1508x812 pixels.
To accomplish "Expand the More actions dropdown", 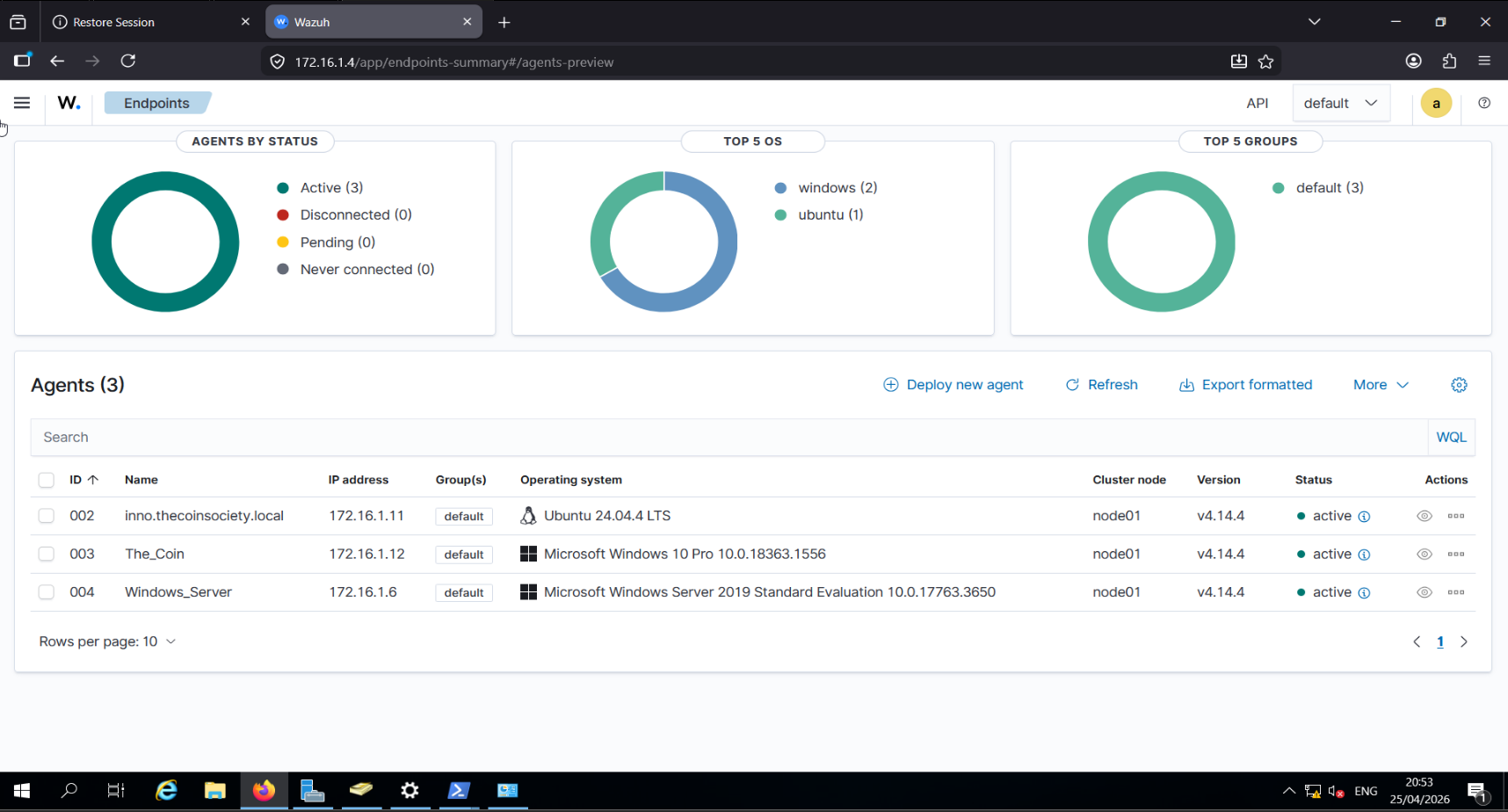I will pos(1381,385).
